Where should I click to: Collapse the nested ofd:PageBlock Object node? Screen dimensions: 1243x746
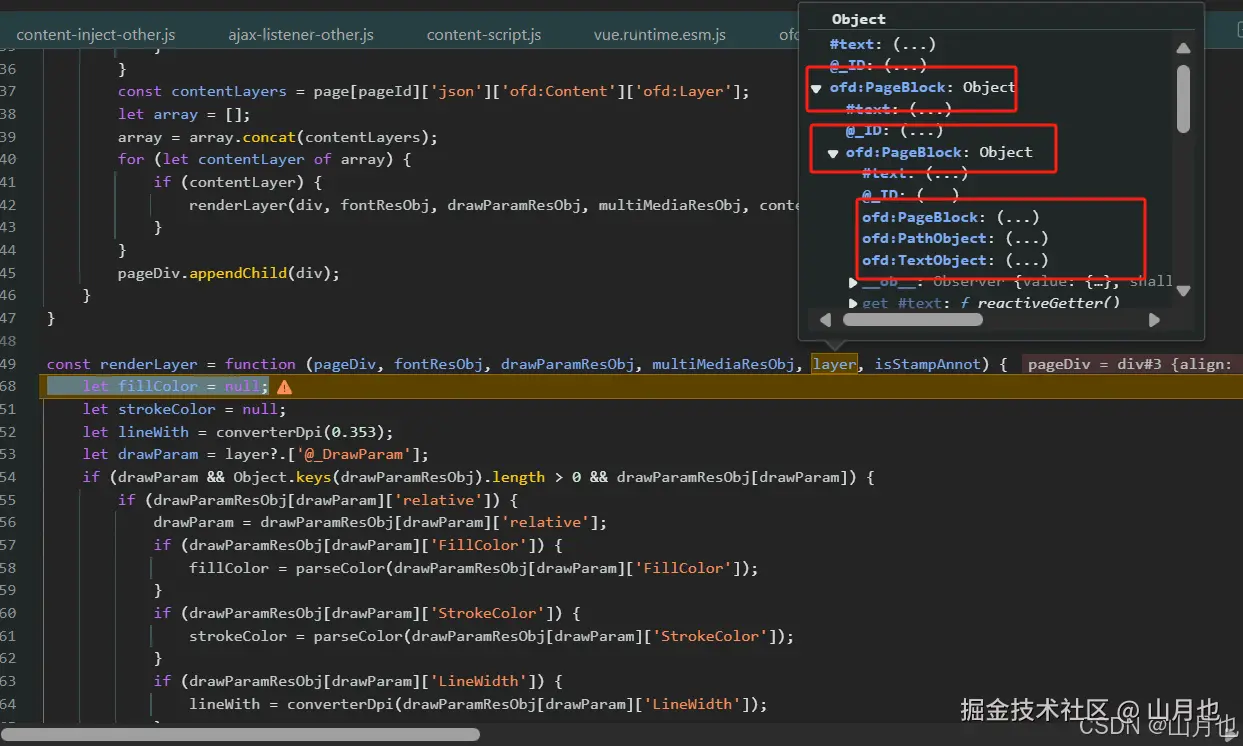833,153
